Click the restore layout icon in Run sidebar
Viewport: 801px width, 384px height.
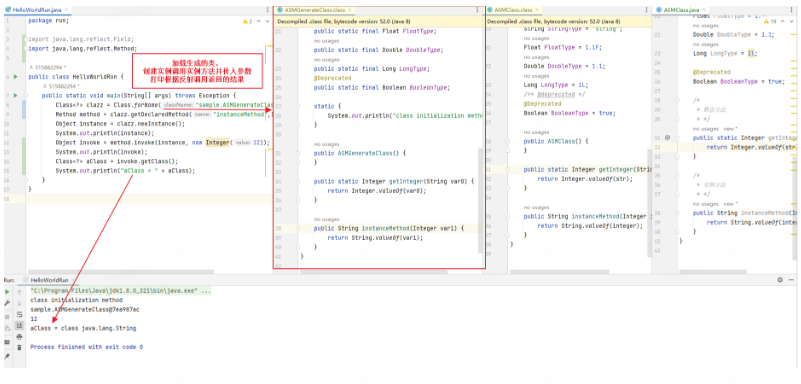coord(7,342)
